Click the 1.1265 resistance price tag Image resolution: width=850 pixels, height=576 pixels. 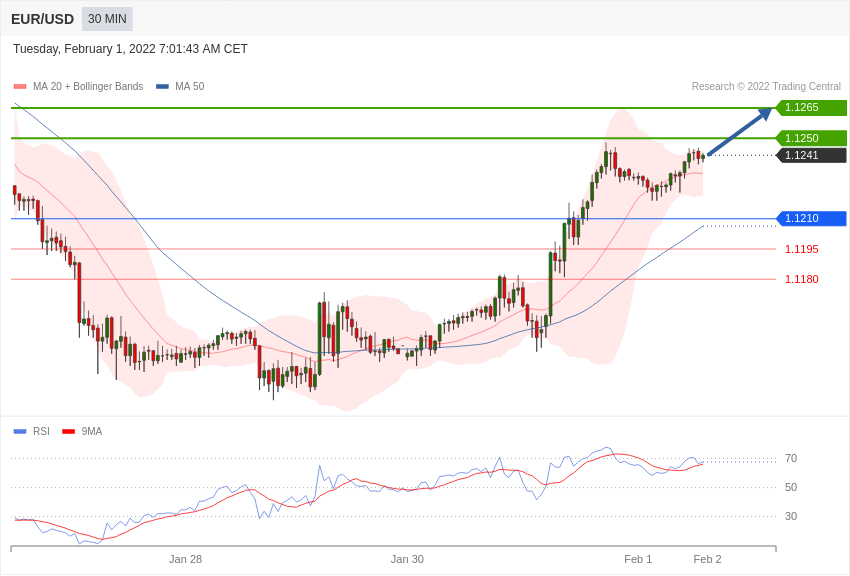click(811, 107)
